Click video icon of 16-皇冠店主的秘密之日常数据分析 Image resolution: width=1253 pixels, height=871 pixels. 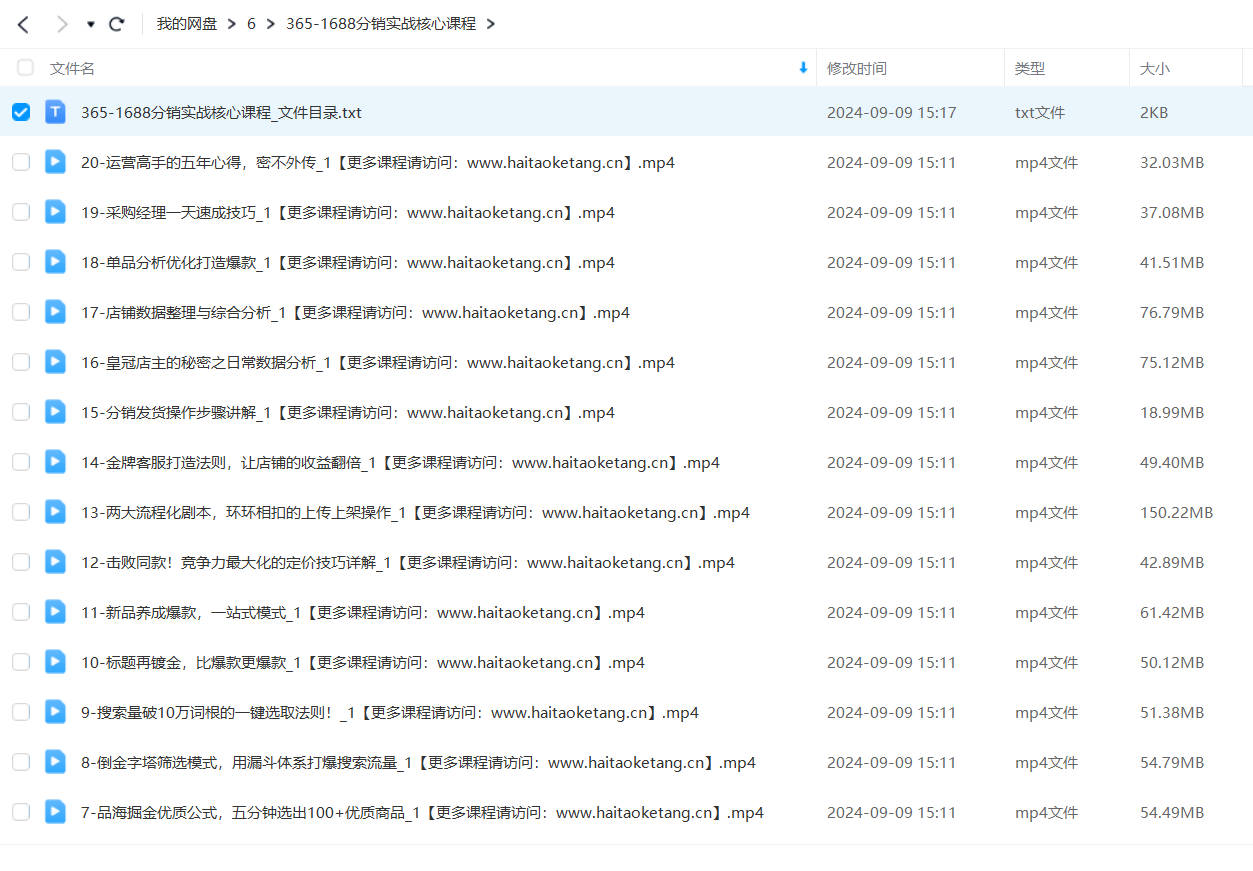(55, 362)
